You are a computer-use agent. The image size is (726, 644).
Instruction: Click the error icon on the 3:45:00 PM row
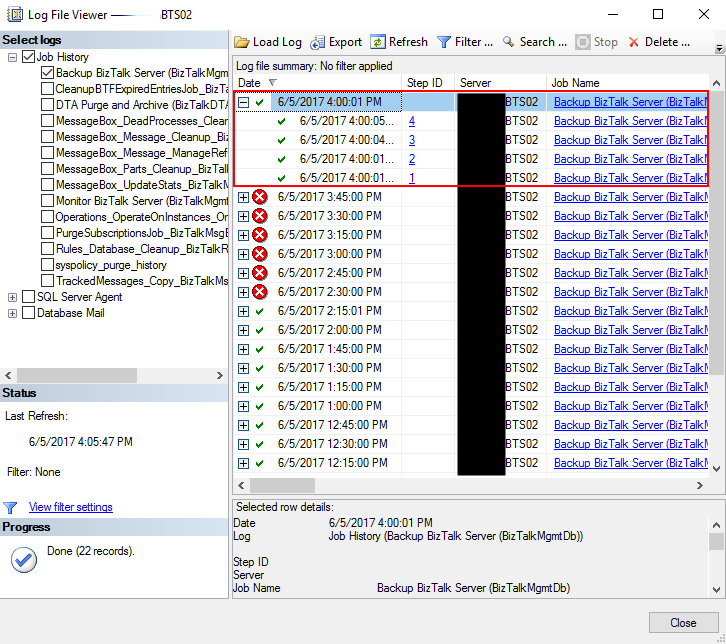[x=260, y=197]
